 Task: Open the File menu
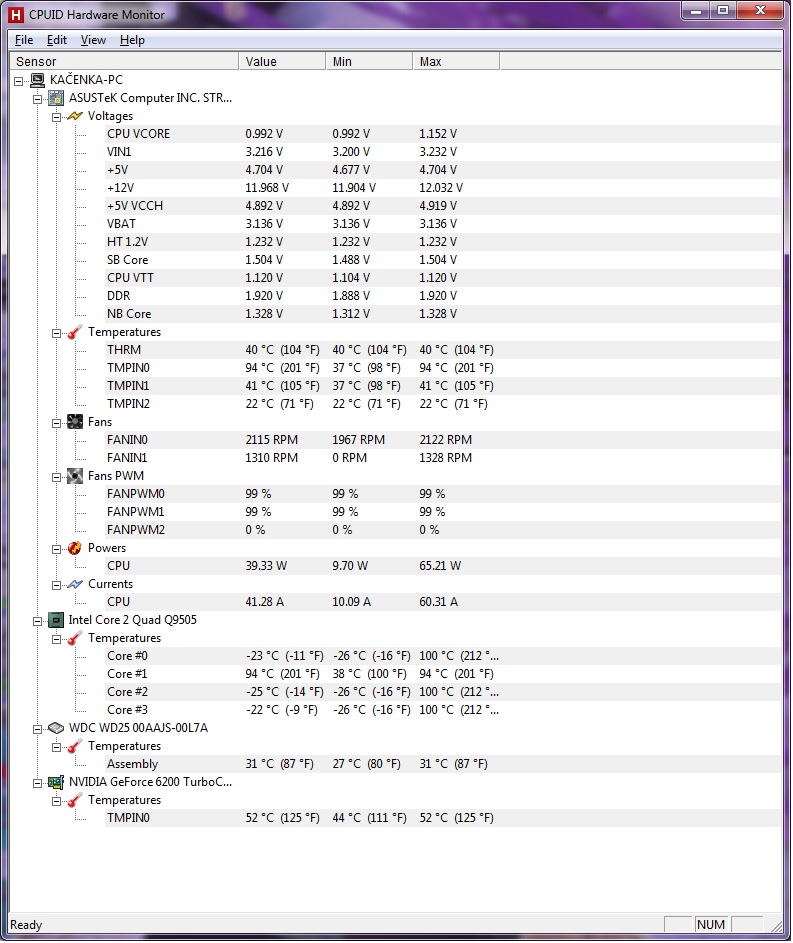pos(24,40)
